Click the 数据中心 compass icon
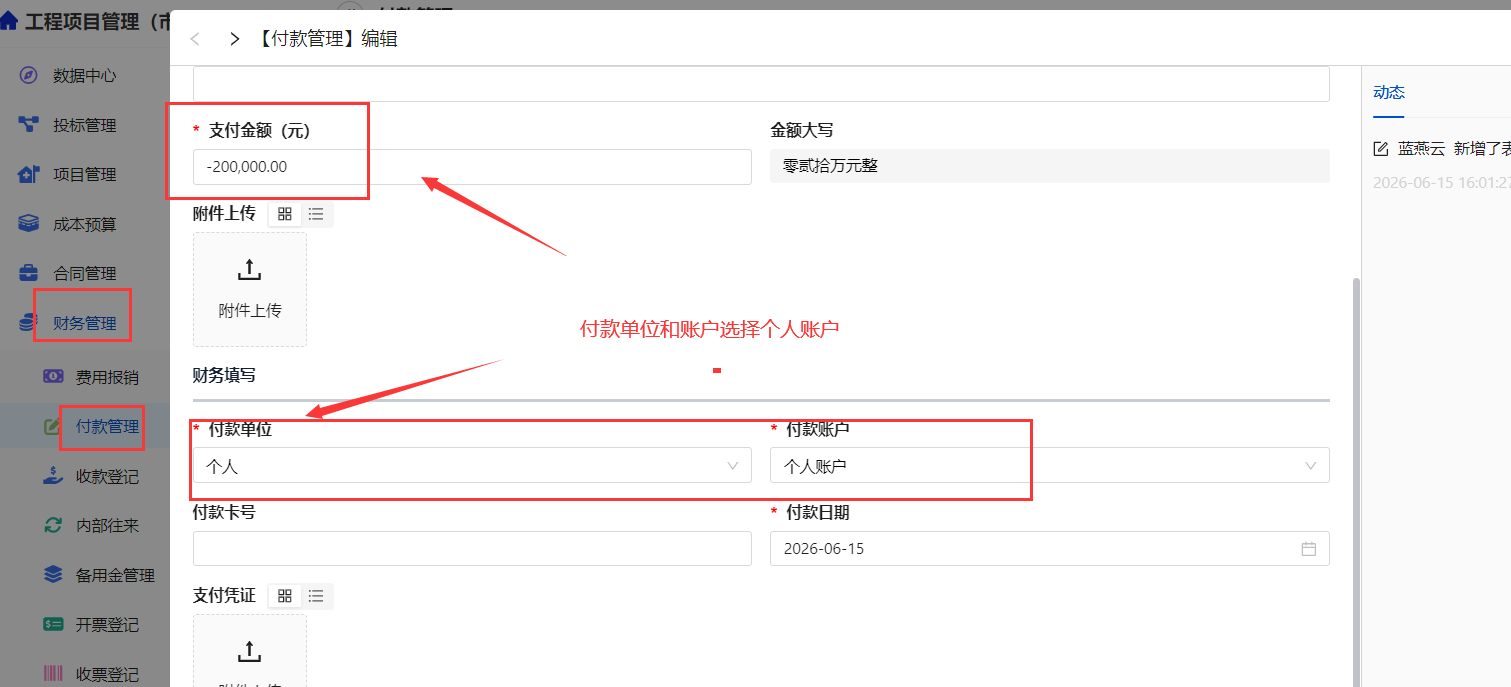 (x=29, y=75)
